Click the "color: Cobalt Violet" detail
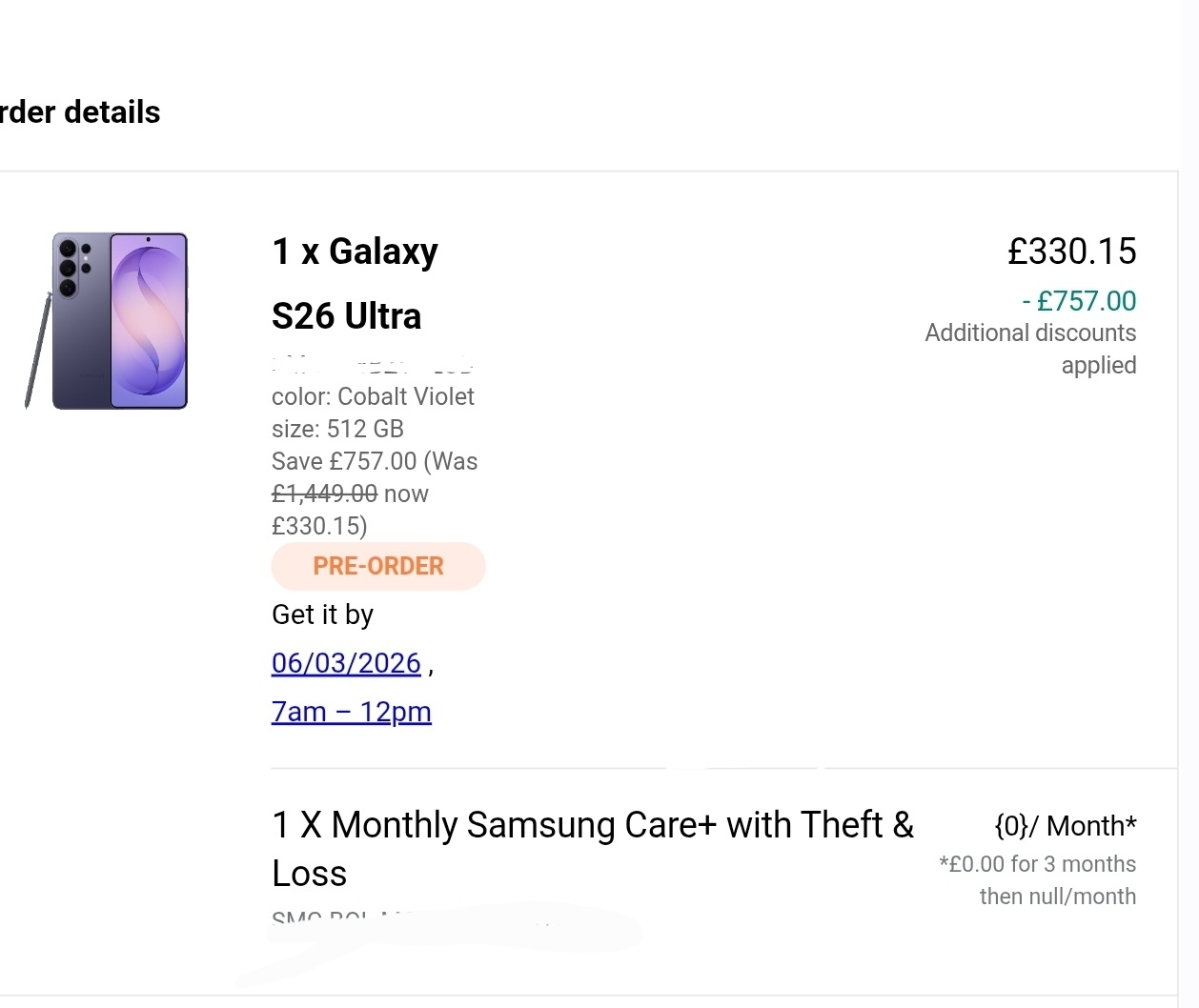 [x=373, y=396]
